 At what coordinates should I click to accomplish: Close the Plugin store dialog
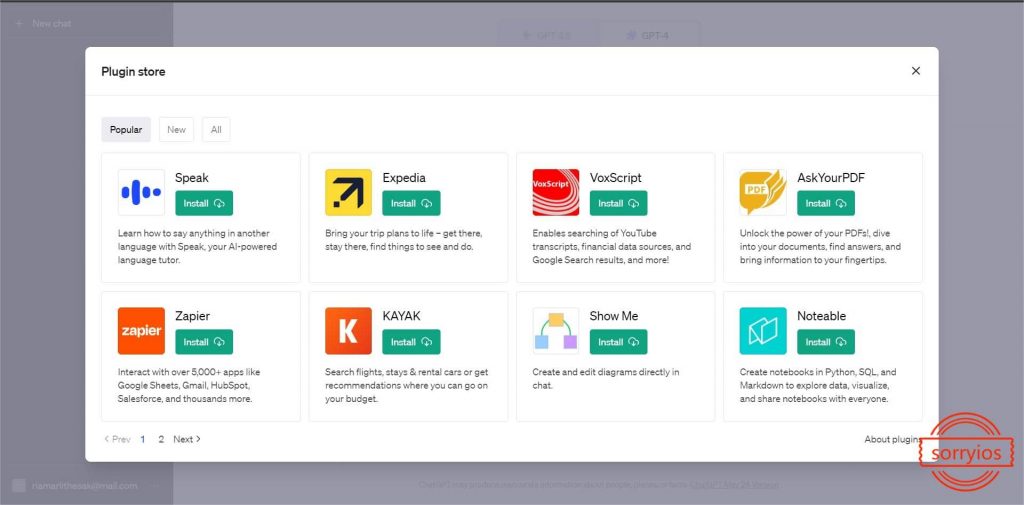pyautogui.click(x=915, y=71)
